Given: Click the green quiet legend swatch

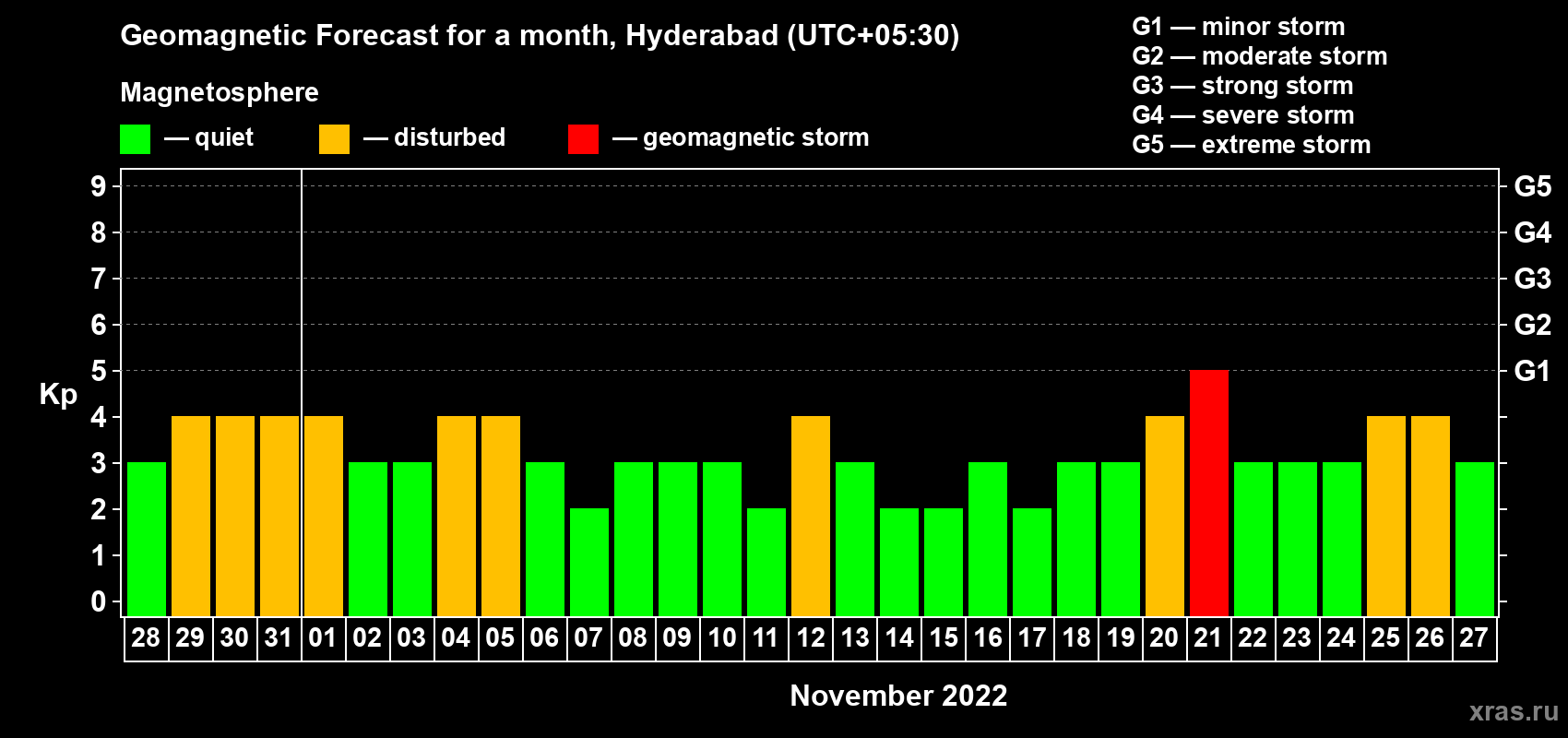Looking at the screenshot, I should (x=135, y=139).
